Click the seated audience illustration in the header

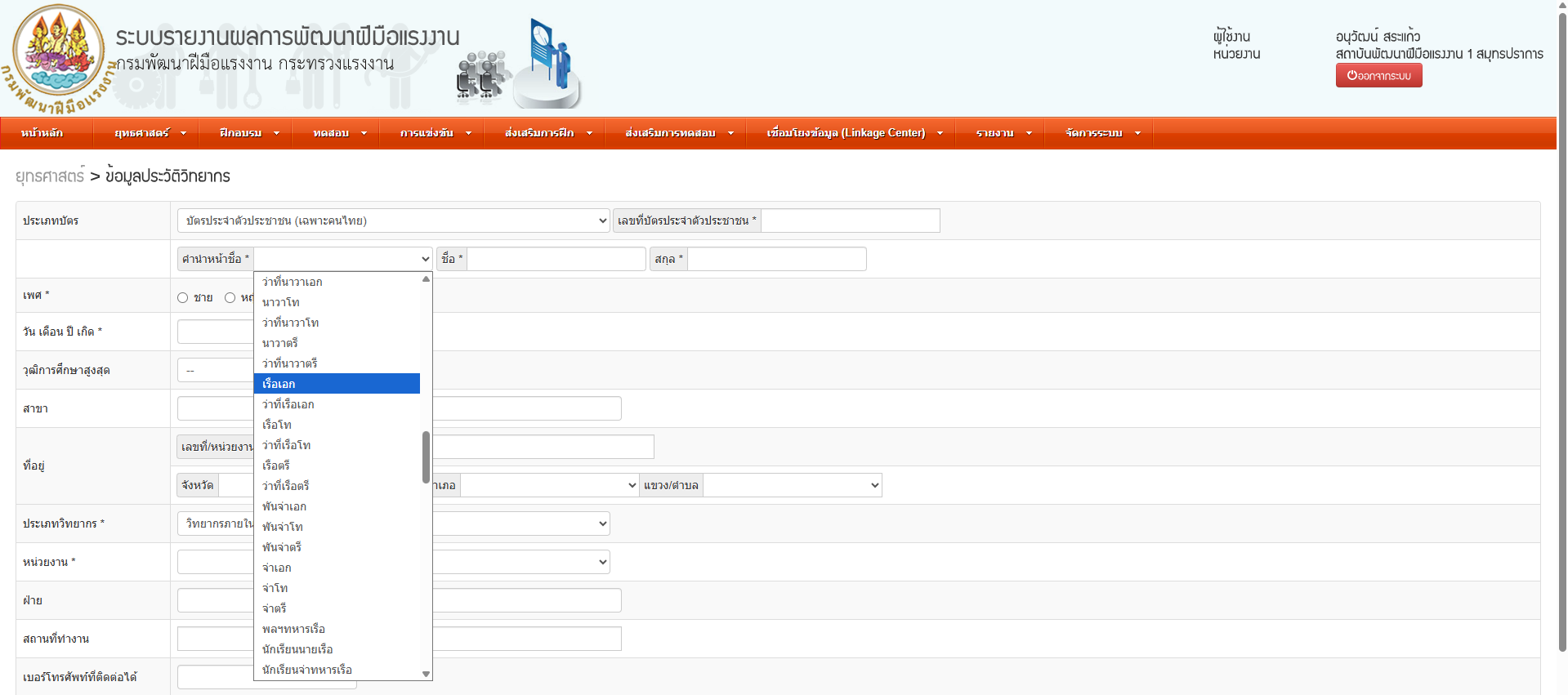coord(480,76)
